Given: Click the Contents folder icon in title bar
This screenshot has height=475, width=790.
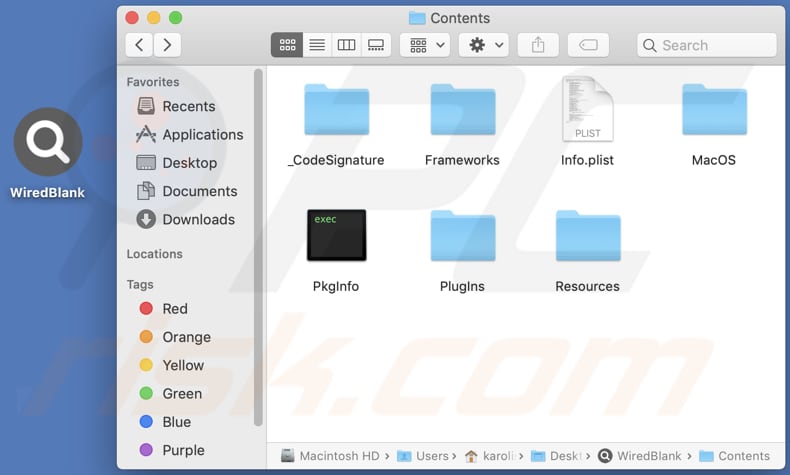Looking at the screenshot, I should click(417, 18).
